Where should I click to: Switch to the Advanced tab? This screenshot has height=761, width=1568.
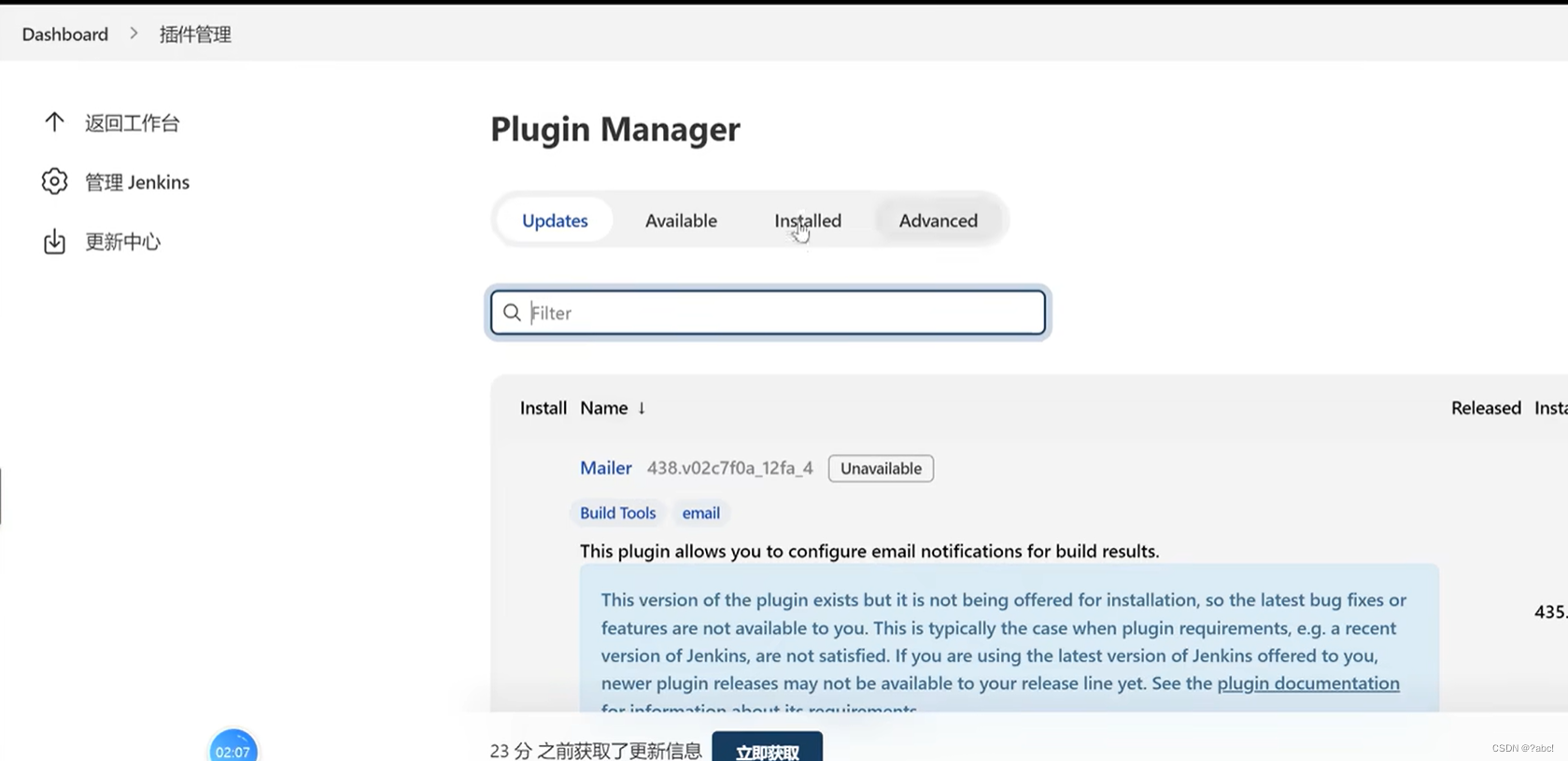point(939,220)
